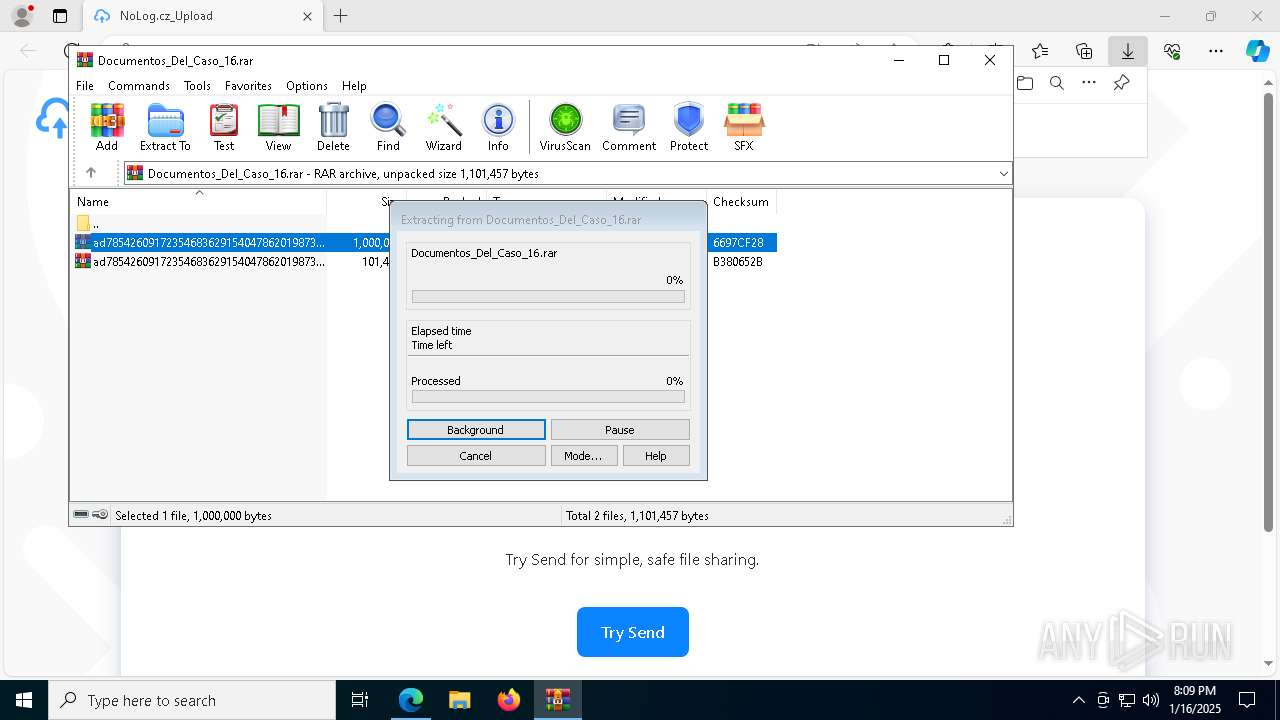Open File Explorer from taskbar
1280x720 pixels.
point(460,700)
